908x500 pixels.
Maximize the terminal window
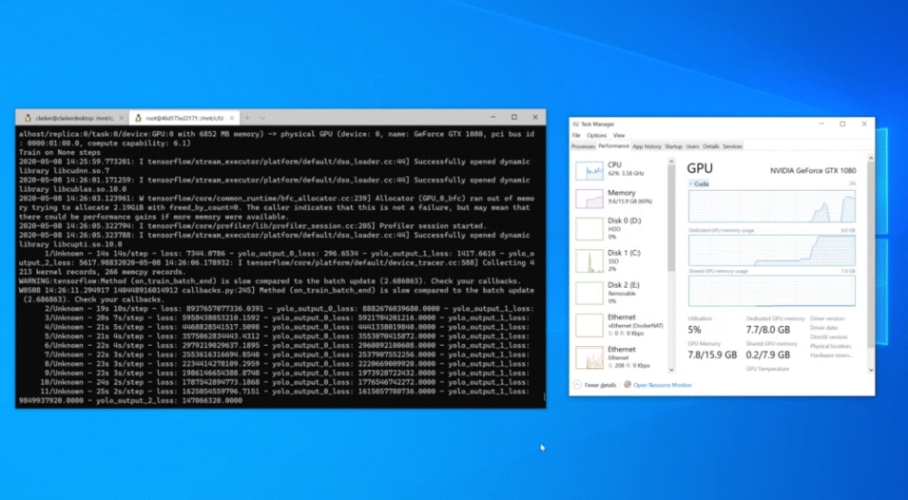point(514,117)
